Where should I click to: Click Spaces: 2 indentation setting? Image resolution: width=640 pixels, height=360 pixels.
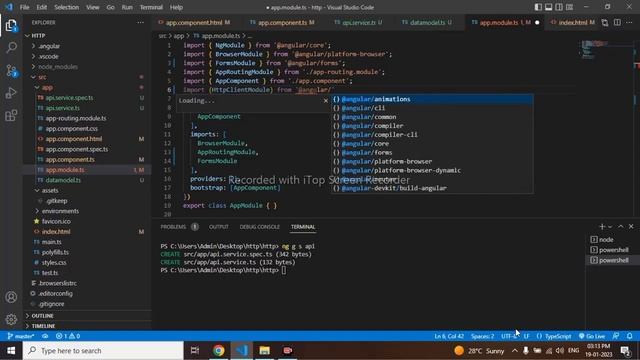point(482,336)
